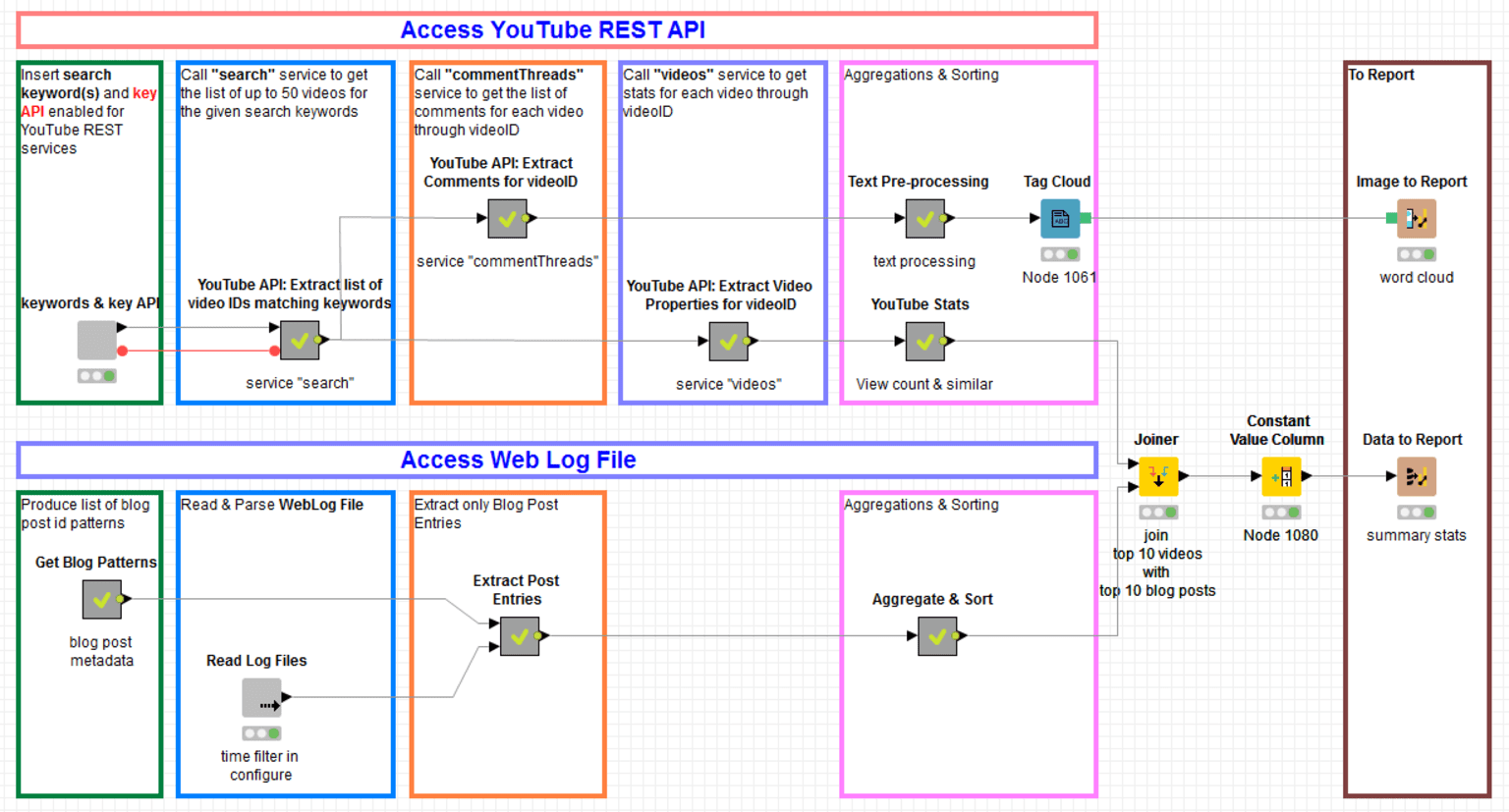Click the 'Insert search keyword(s)' annotation text

pos(88,112)
